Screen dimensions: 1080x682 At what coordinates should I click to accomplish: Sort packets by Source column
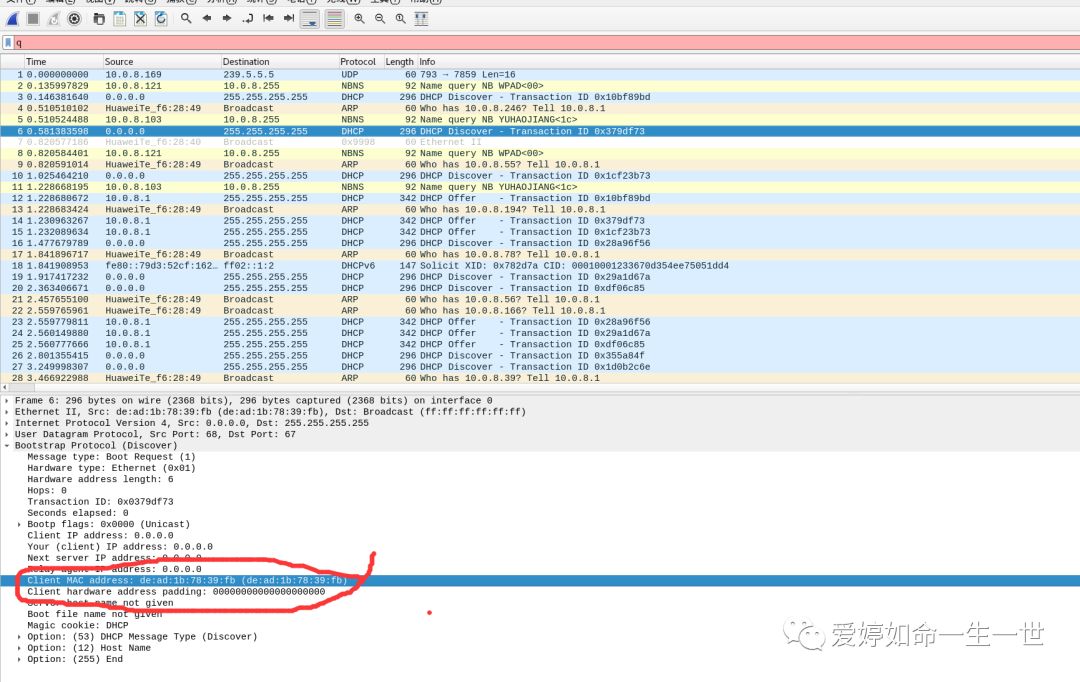161,61
